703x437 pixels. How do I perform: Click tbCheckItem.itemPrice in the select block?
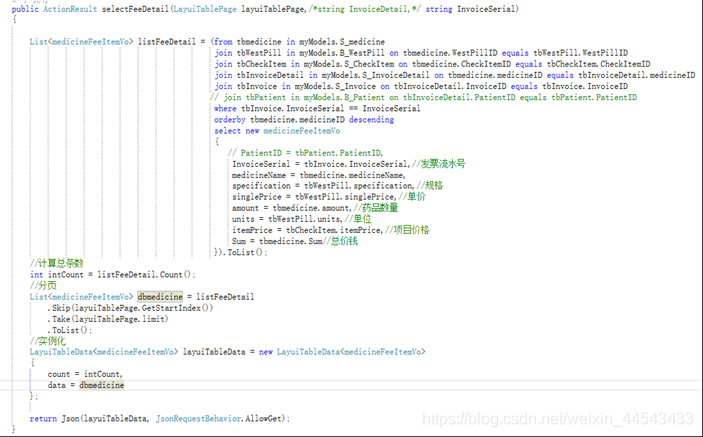[333, 230]
